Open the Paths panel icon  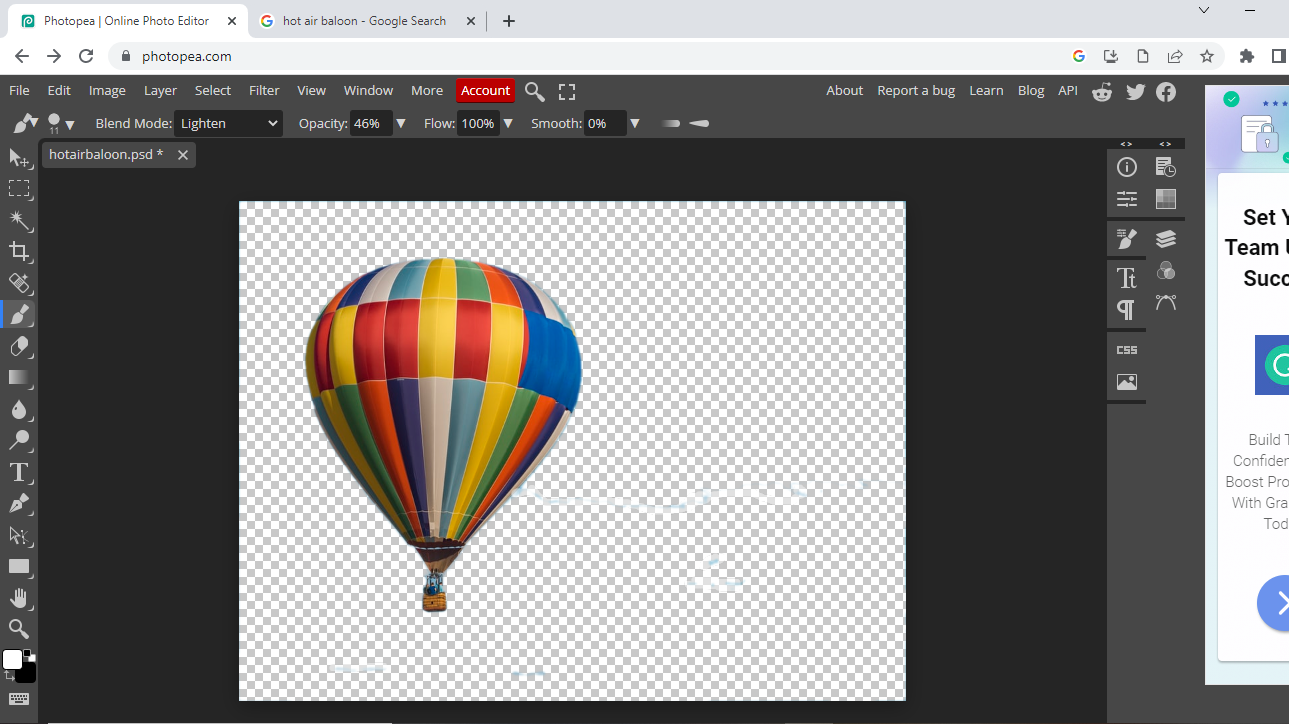(x=1165, y=302)
